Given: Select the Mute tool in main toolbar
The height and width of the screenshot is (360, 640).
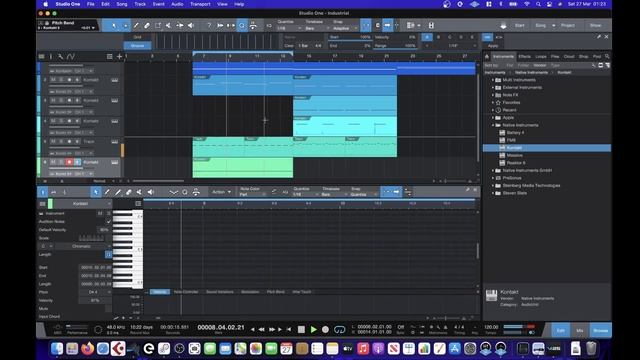Looking at the screenshot, I should click(180, 25).
